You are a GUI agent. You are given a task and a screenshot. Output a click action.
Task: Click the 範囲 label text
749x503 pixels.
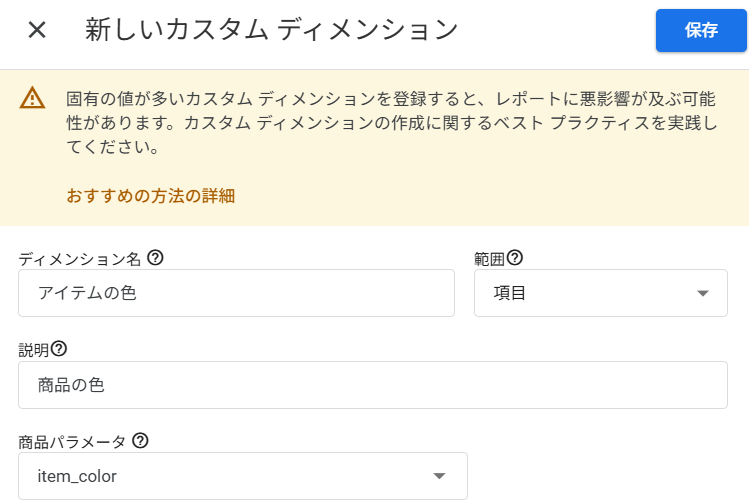click(489, 259)
